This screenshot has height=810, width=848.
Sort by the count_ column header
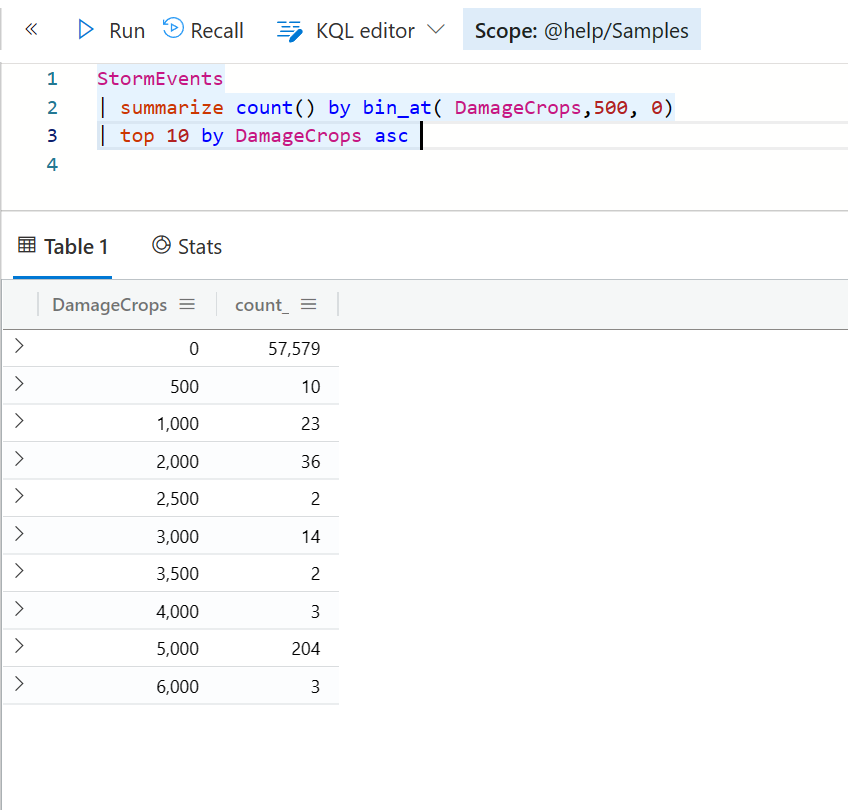point(262,305)
